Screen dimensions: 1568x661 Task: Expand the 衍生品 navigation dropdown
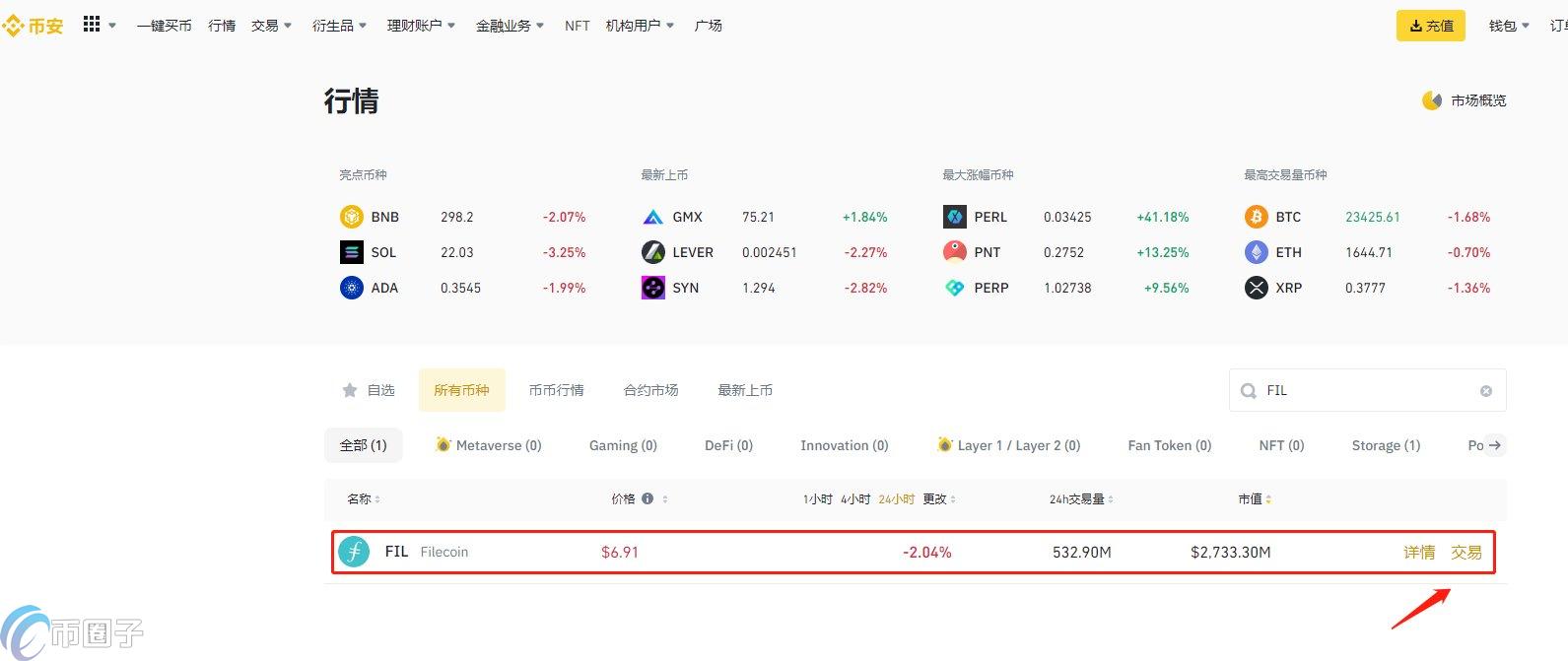[340, 26]
